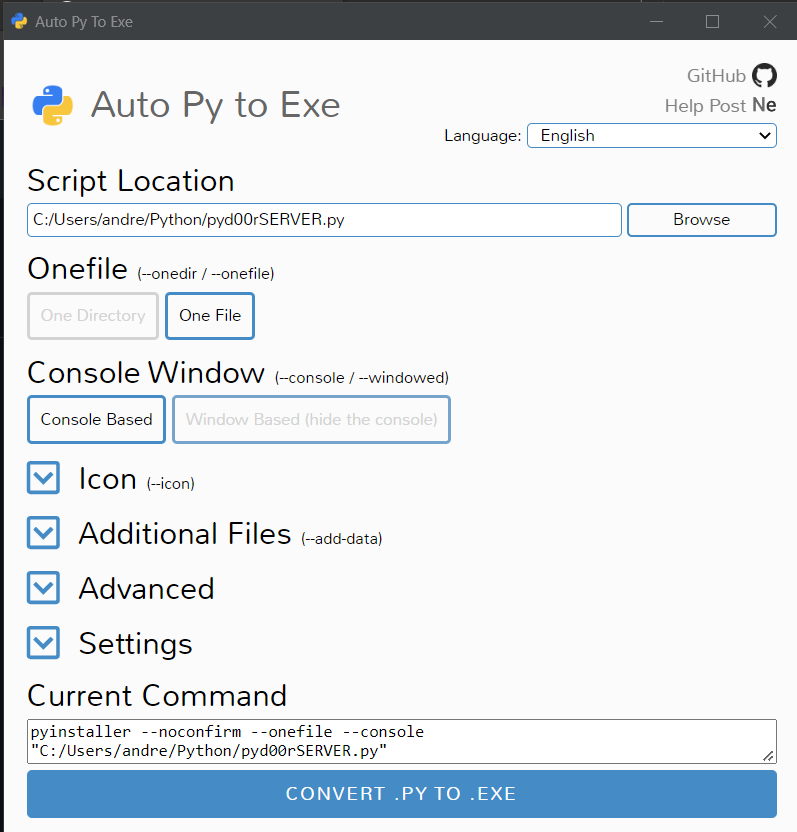Maximize the Auto Py To Exe window

pos(713,22)
